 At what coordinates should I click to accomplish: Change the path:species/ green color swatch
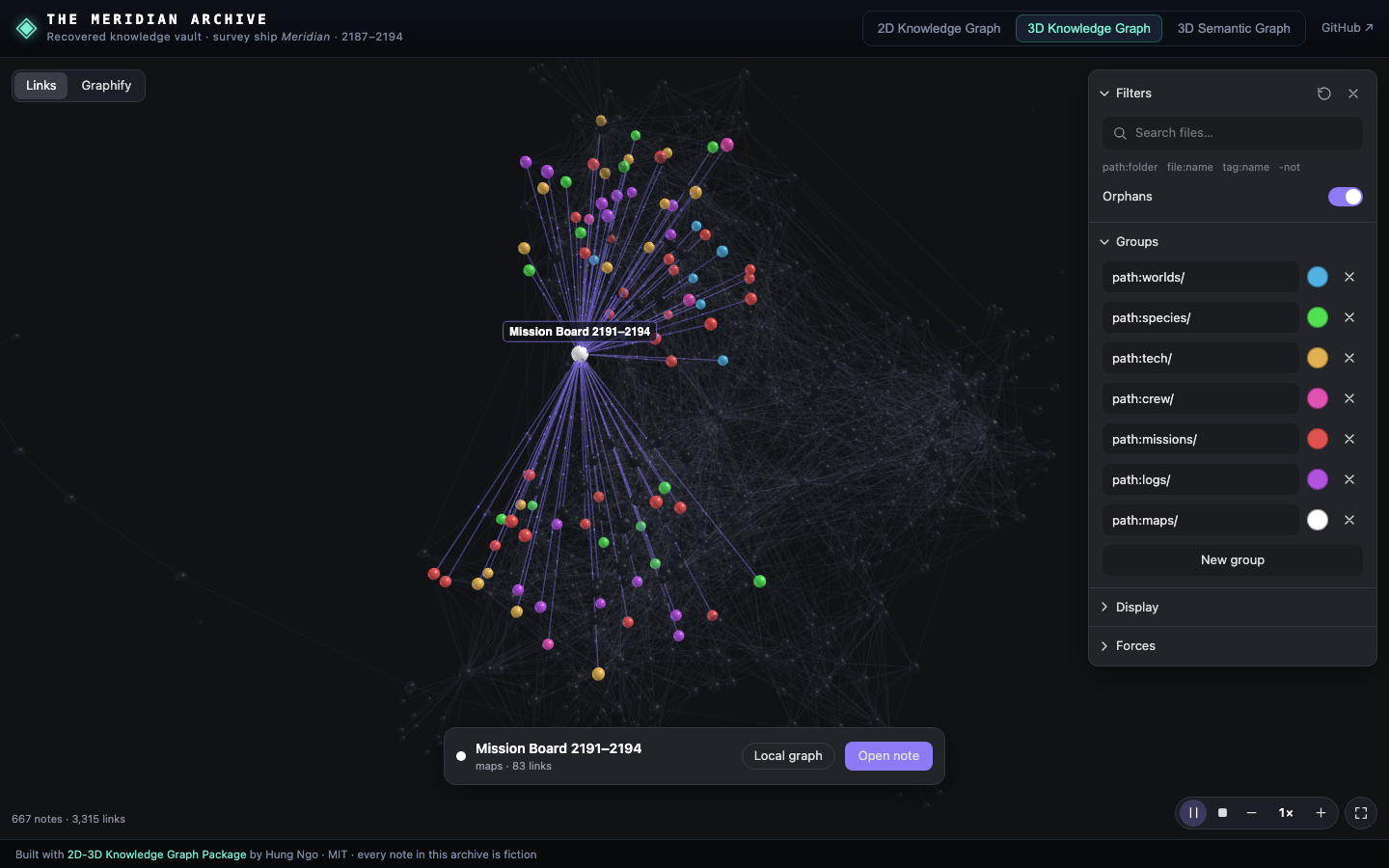pyautogui.click(x=1318, y=317)
